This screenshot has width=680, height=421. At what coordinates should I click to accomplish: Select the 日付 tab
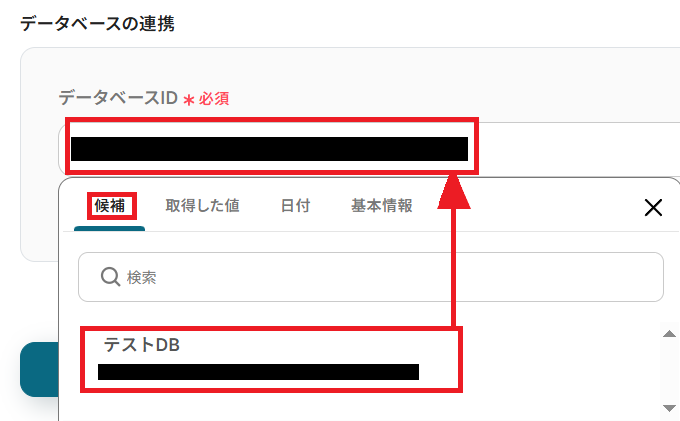295,206
